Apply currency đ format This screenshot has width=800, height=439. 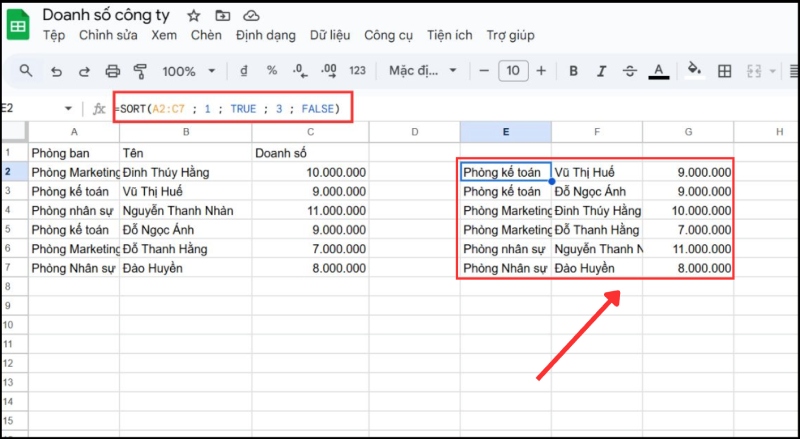244,71
